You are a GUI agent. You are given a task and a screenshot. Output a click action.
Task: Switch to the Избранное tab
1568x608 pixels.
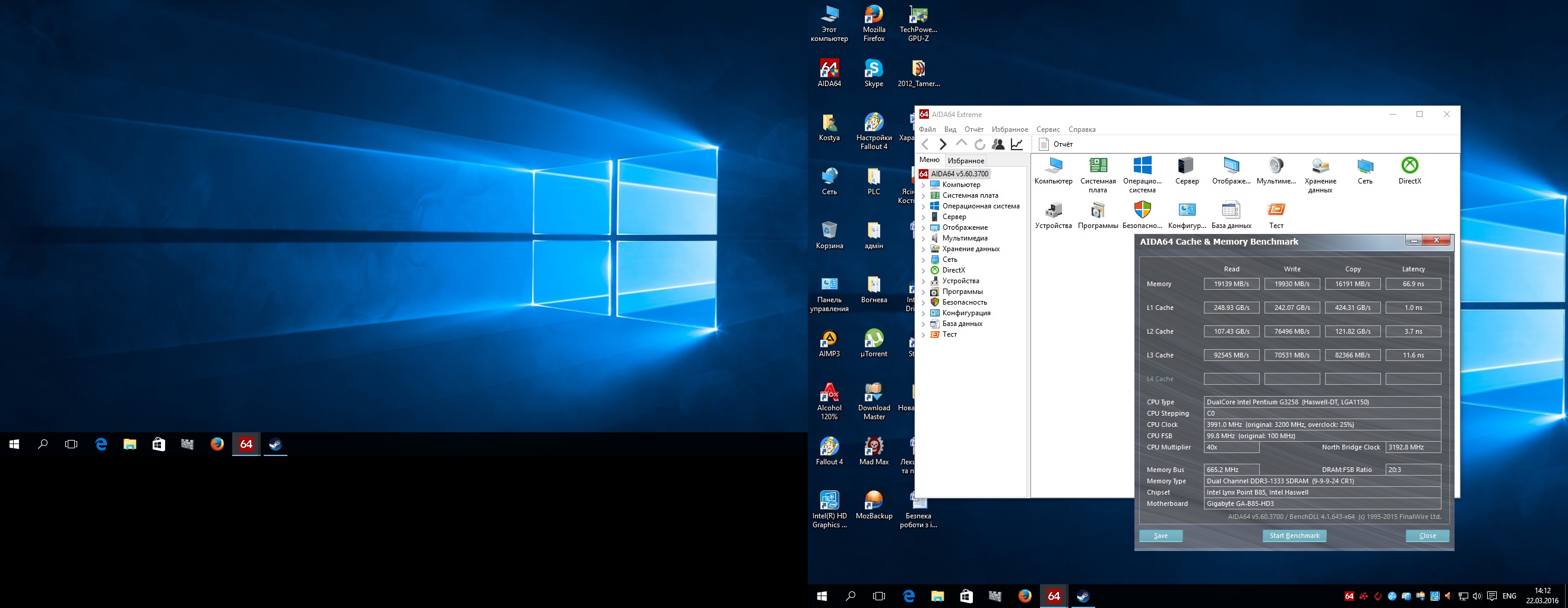coord(965,161)
